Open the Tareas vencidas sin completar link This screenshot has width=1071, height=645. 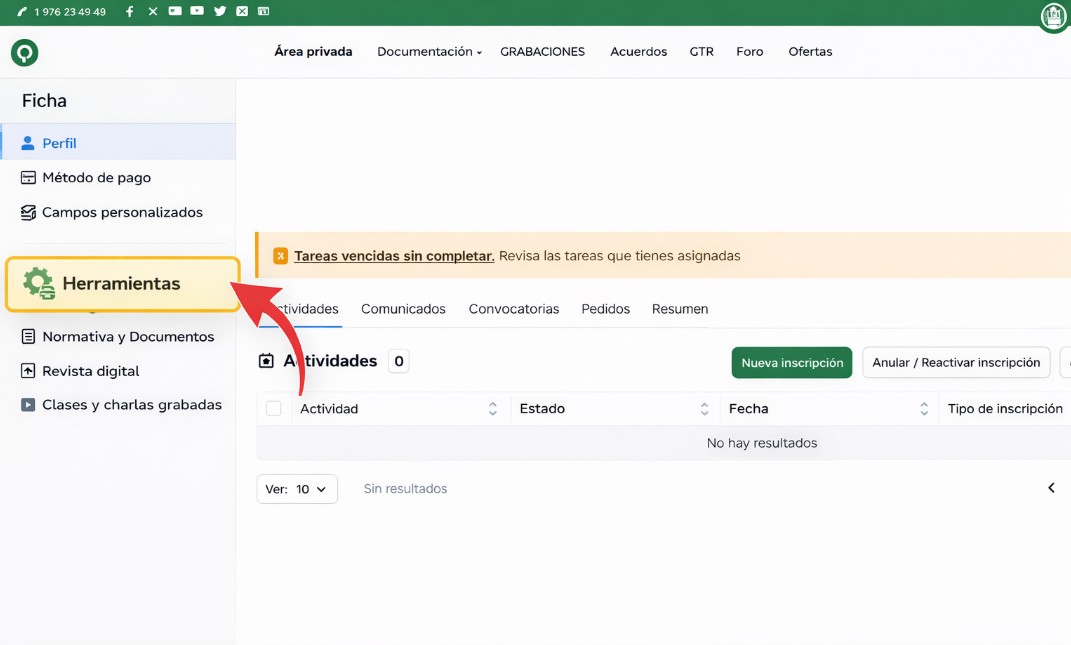point(394,256)
